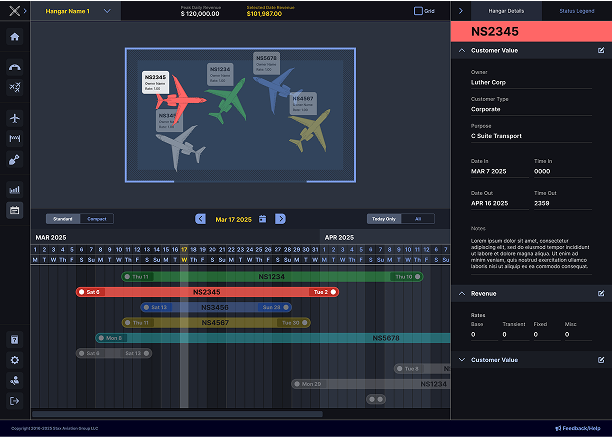Click the horizontal timeline scrollbar
Viewport: 612px width, 437px height.
(x=177, y=413)
